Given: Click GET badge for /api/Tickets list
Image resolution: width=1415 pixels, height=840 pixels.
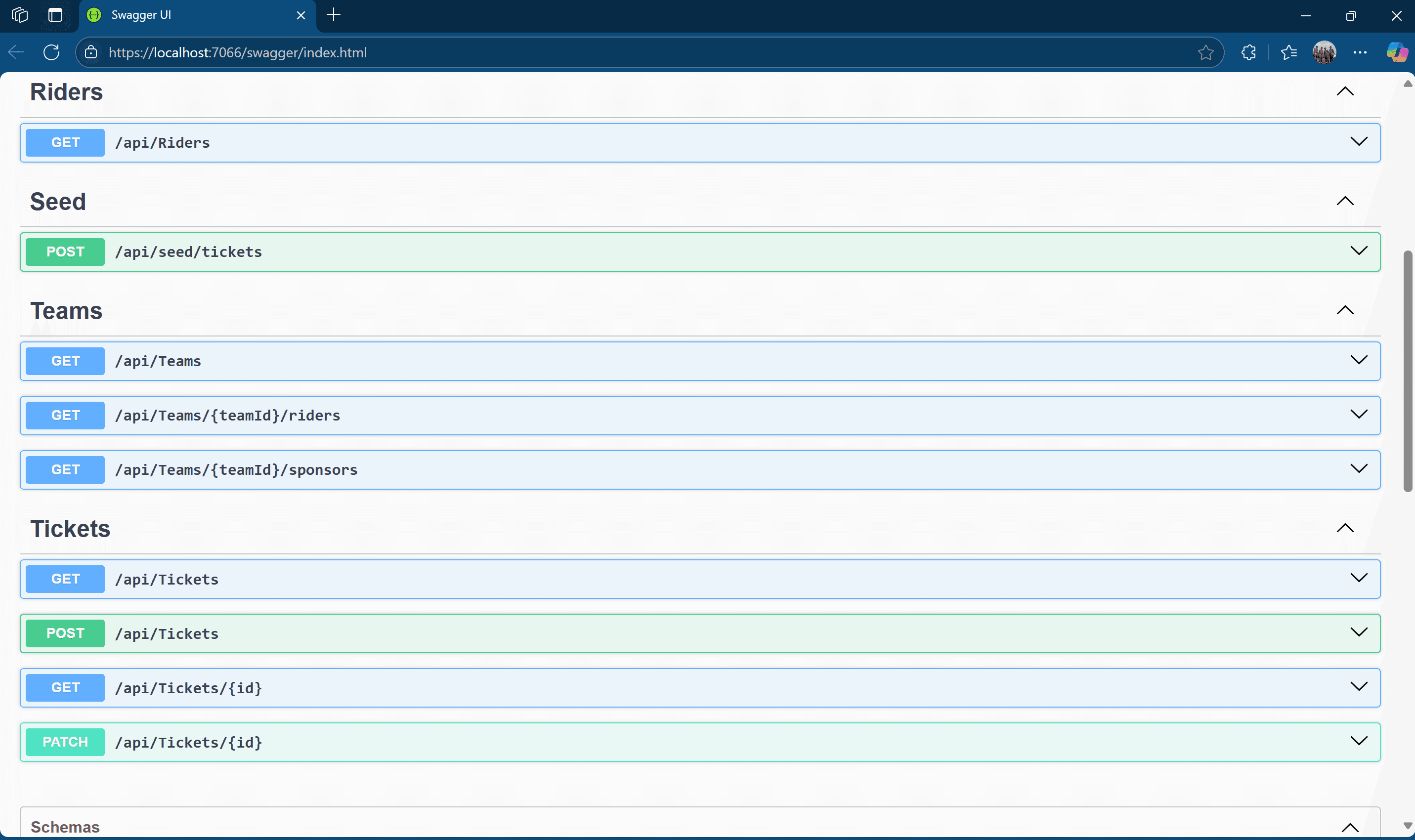Looking at the screenshot, I should [65, 579].
